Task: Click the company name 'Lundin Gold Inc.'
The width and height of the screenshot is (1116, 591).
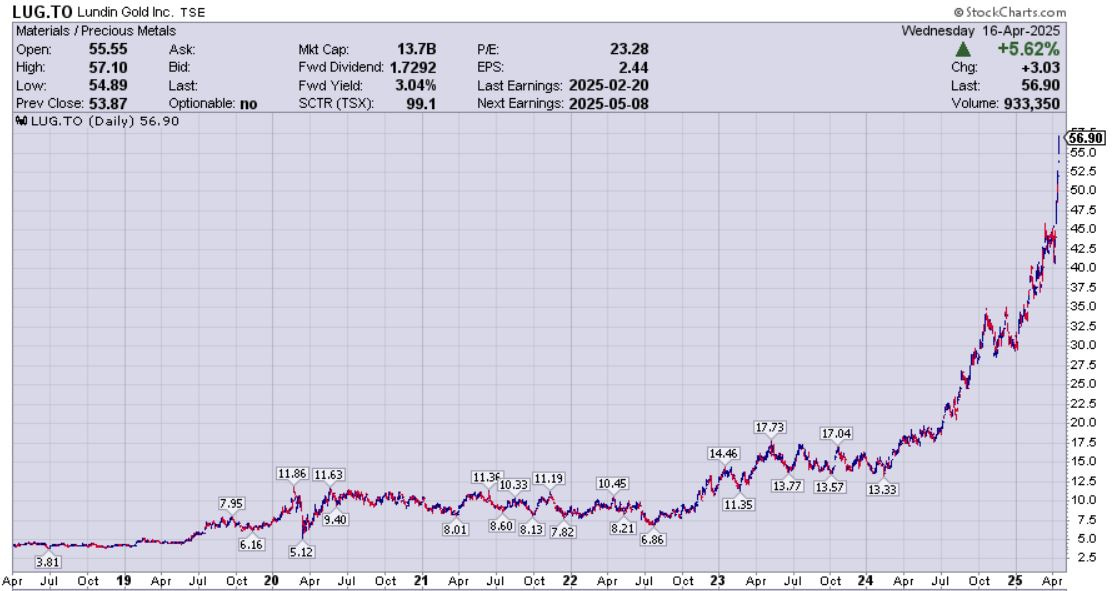Action: (x=125, y=13)
